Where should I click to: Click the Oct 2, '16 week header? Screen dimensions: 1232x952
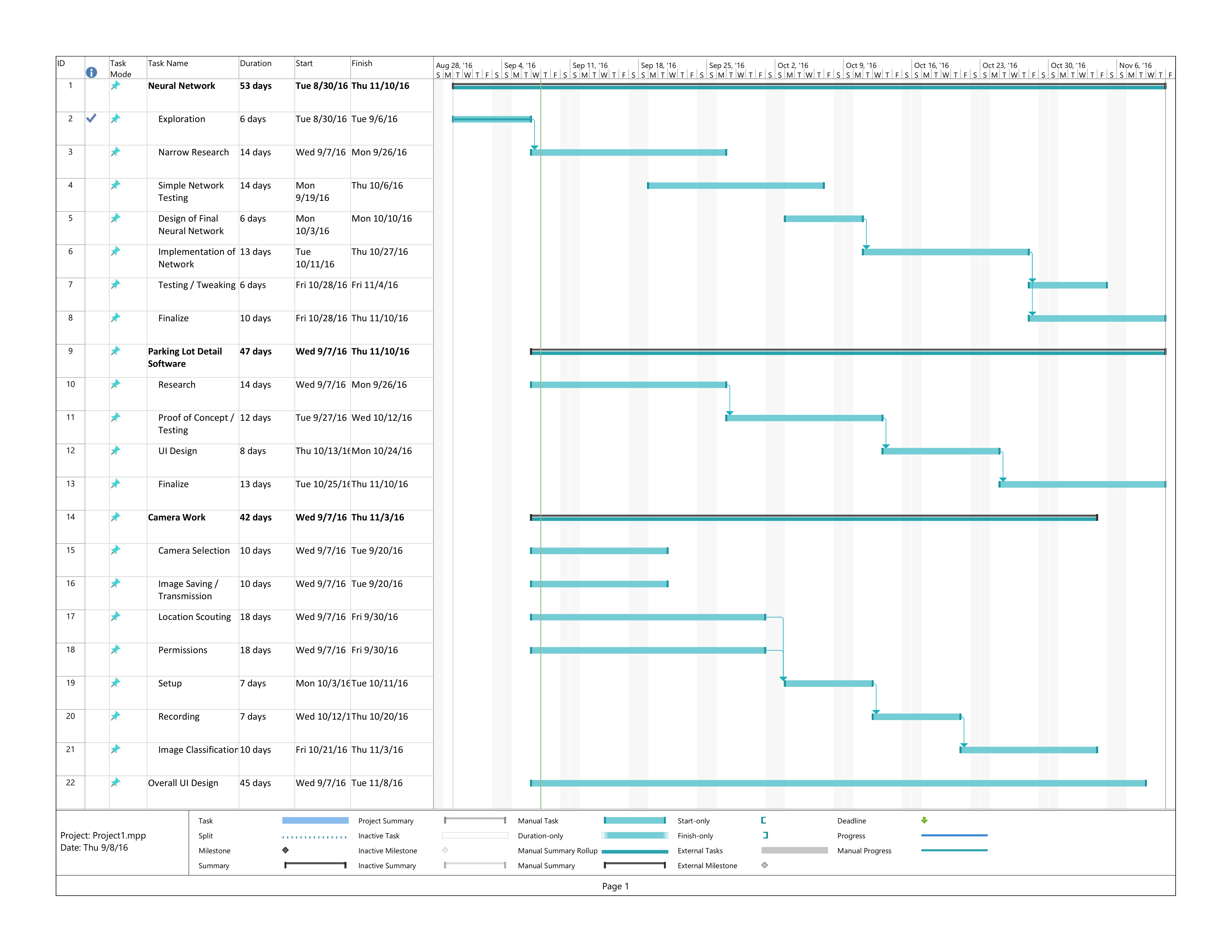click(x=793, y=65)
